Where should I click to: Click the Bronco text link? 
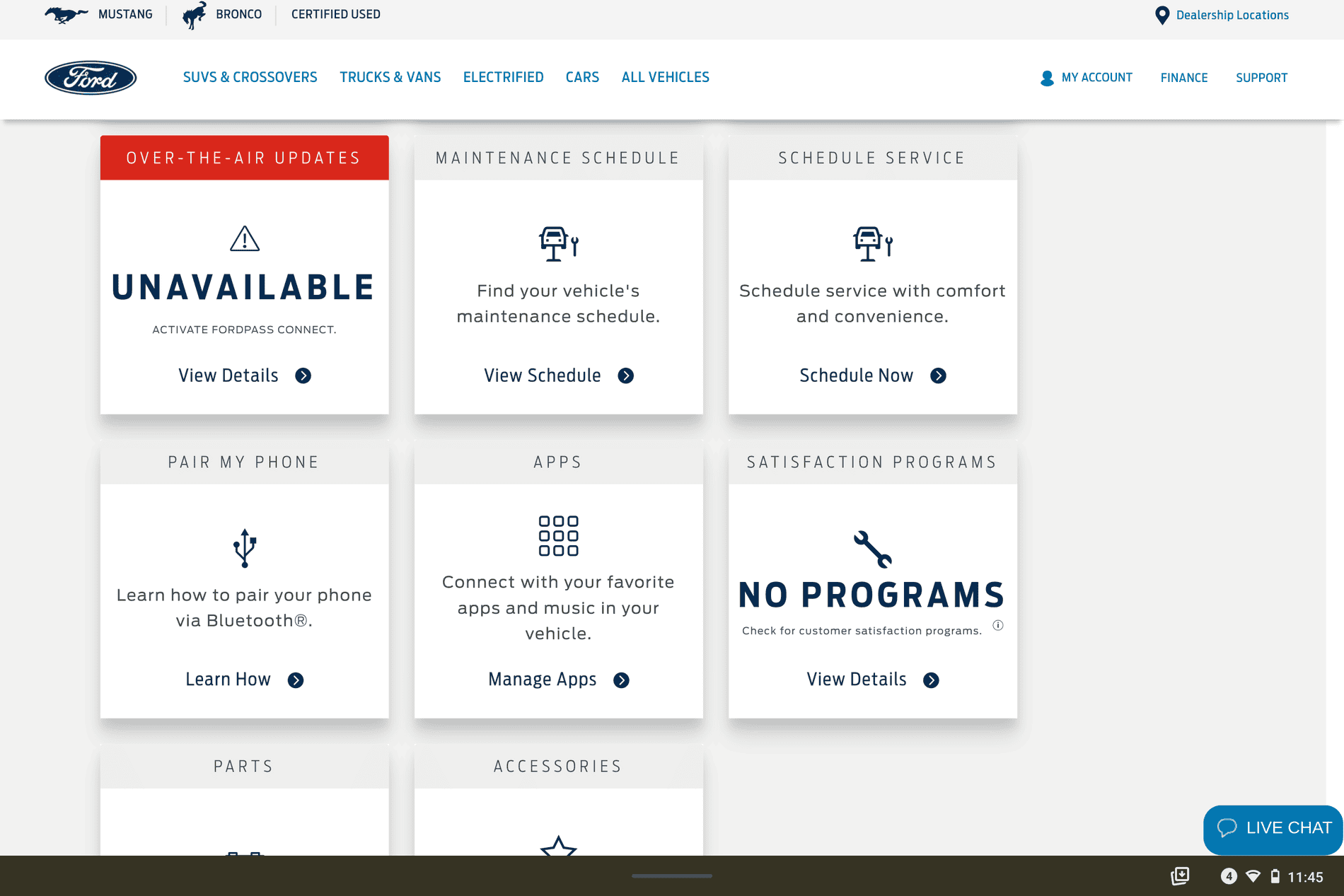pyautogui.click(x=239, y=14)
